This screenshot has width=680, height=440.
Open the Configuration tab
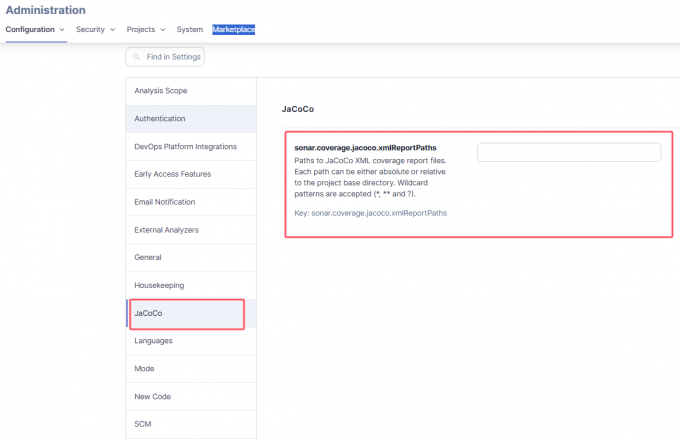(30, 29)
